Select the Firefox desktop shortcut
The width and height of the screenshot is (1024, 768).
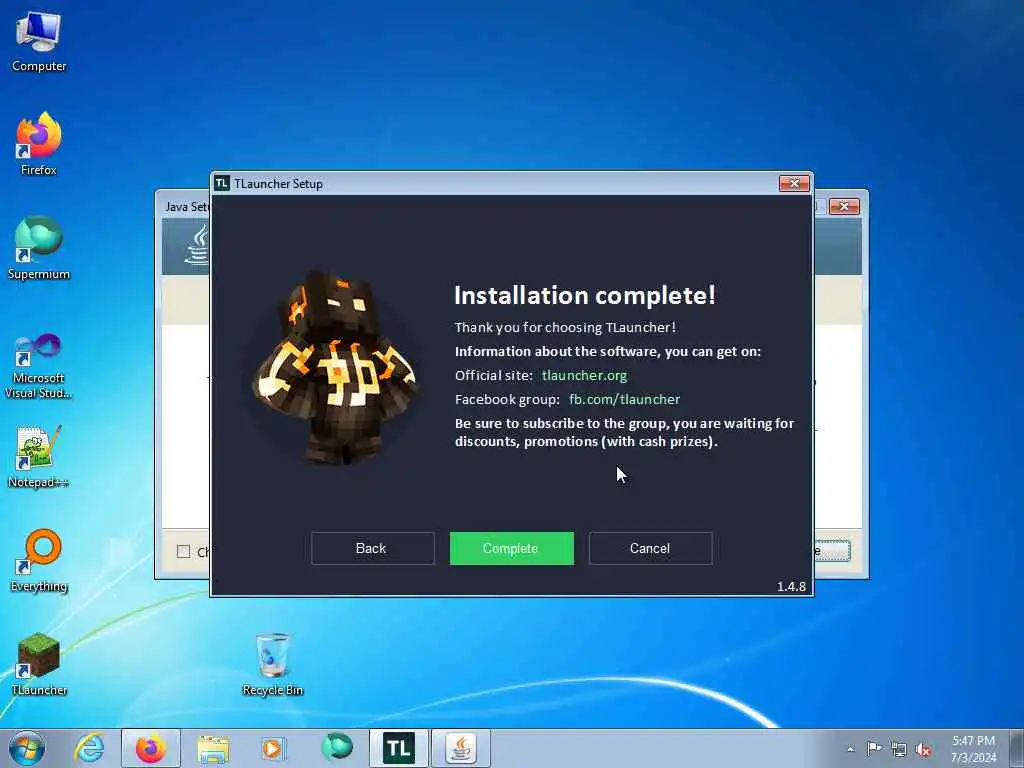[39, 144]
